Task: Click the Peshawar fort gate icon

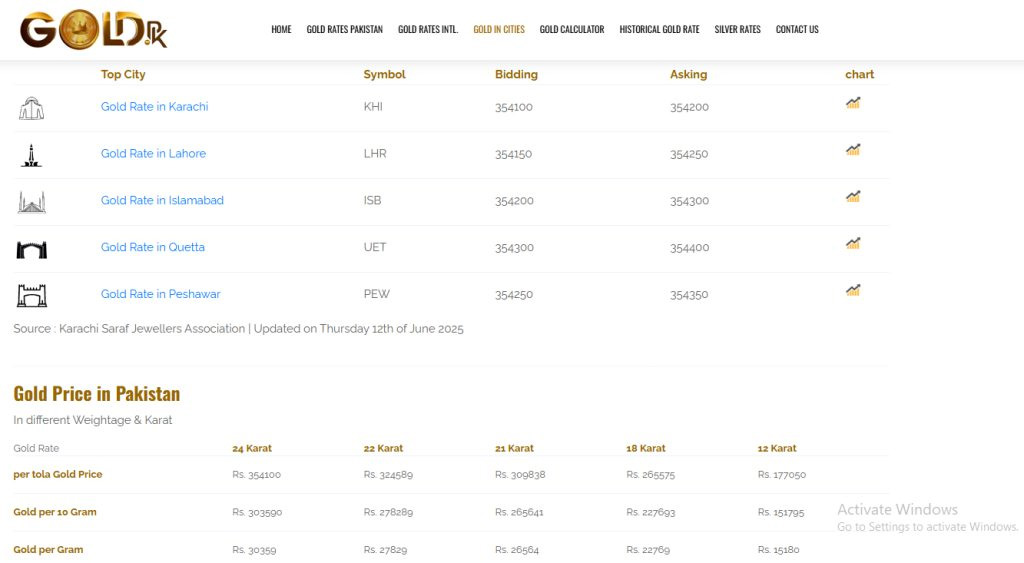Action: point(31,296)
